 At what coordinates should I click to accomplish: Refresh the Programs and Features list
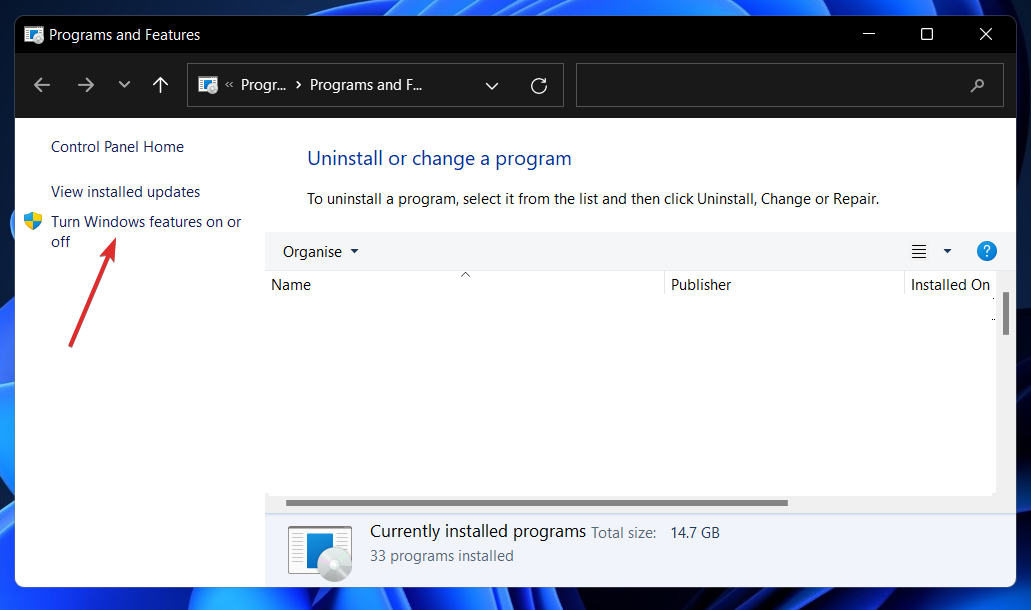point(539,85)
